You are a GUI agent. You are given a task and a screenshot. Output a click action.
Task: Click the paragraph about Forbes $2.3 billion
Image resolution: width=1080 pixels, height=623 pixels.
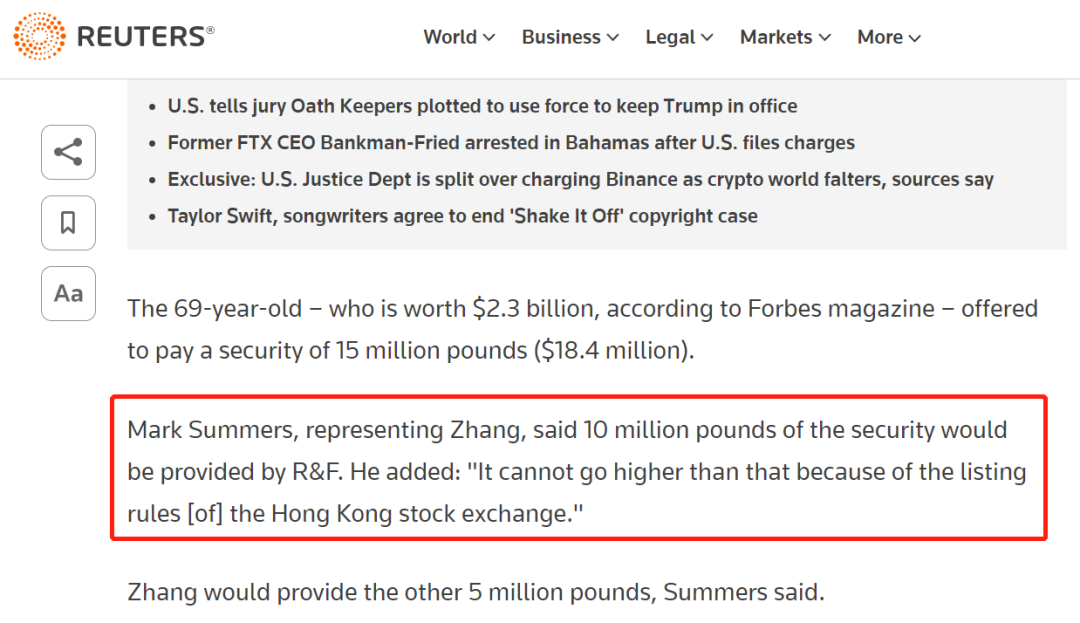coord(582,329)
